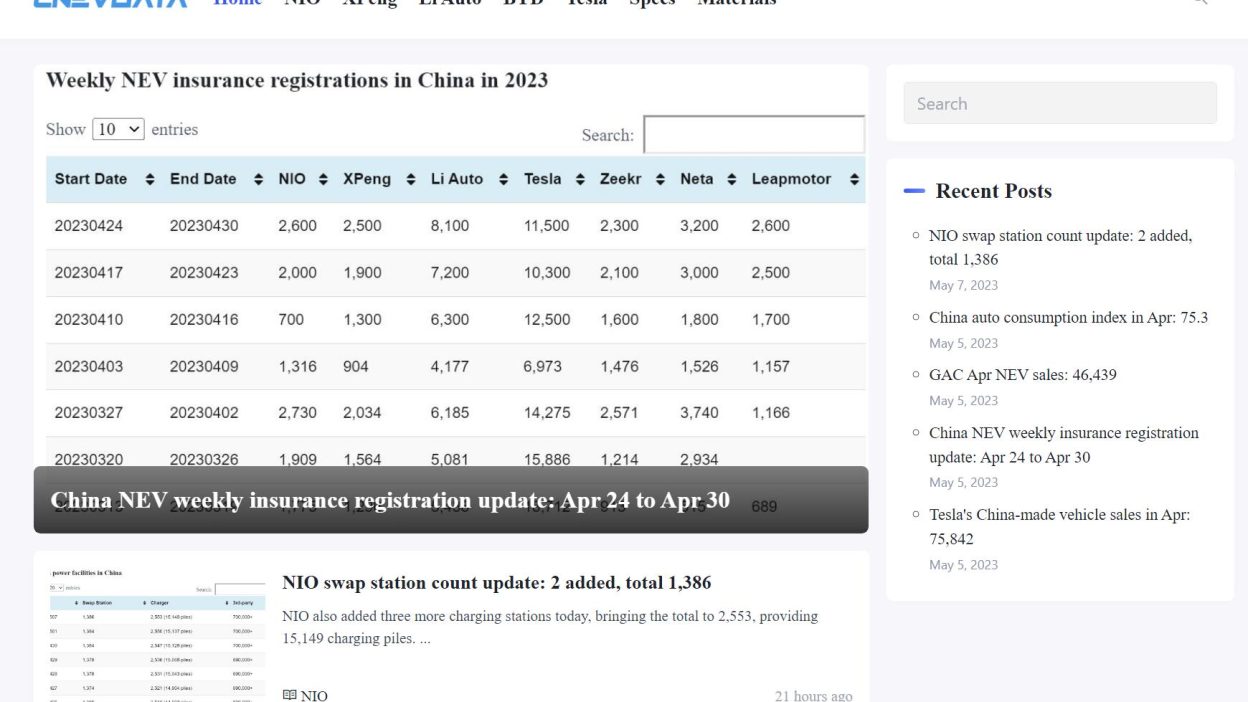
Task: Select the Tesla value 10,300
Action: point(547,272)
